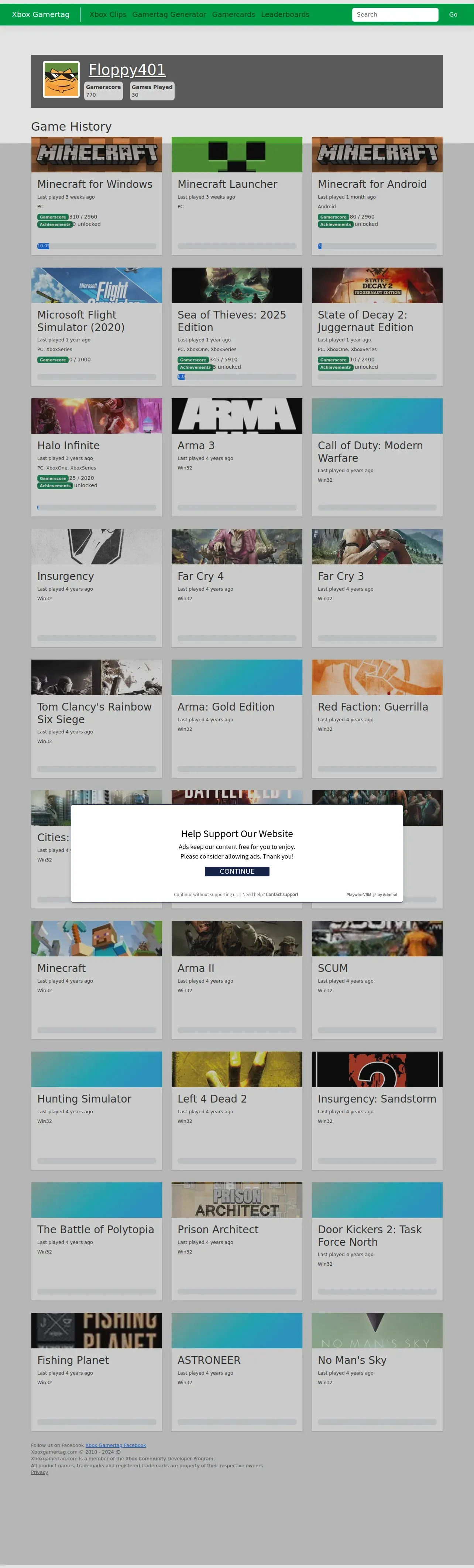Open Minecraft for Windows banner image
Viewport: 474px width, 1568px height.
pyautogui.click(x=97, y=155)
